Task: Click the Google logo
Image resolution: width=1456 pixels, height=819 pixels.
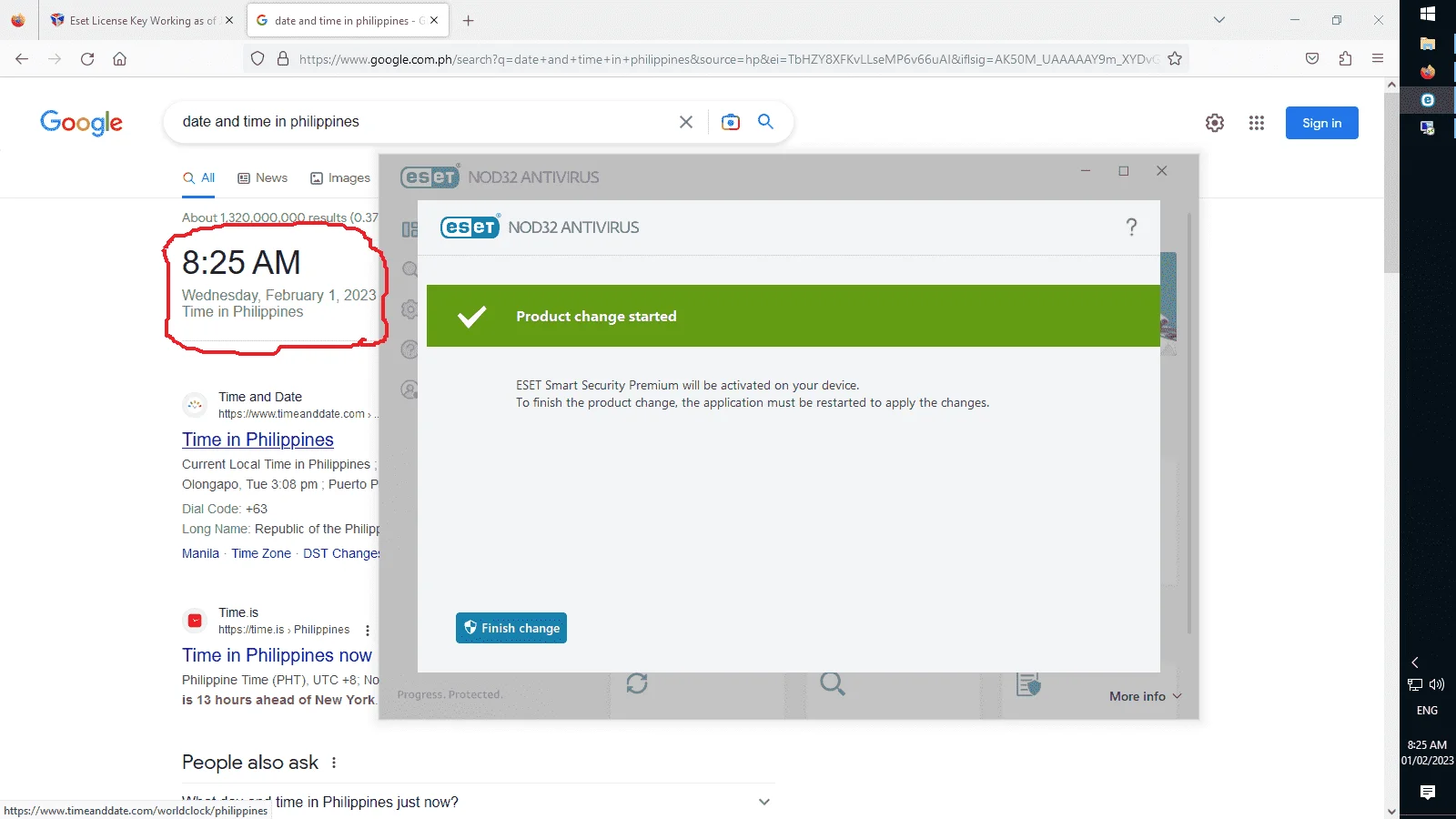Action: pyautogui.click(x=81, y=123)
